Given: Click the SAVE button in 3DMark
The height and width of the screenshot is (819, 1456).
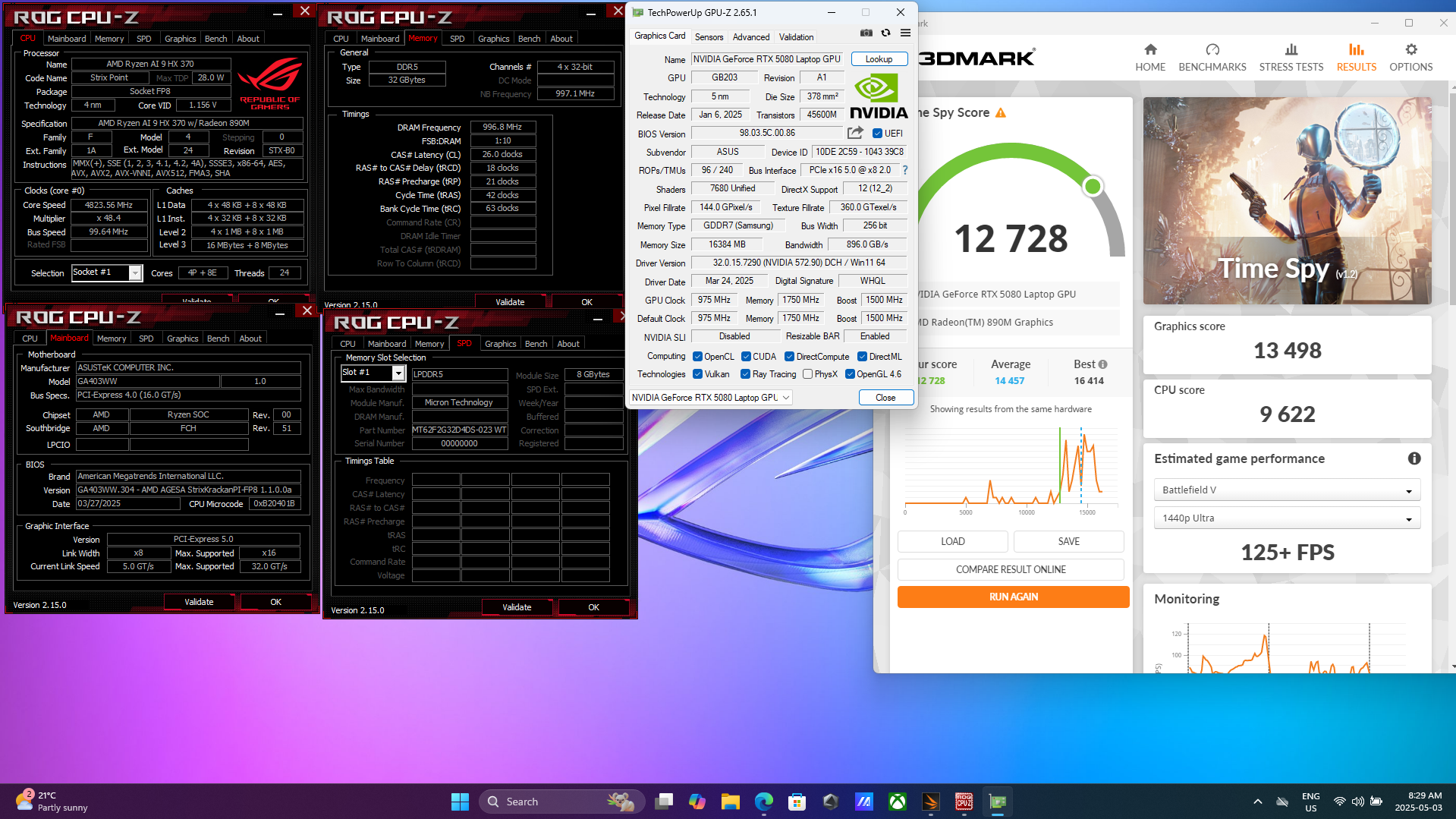Looking at the screenshot, I should pos(1068,541).
